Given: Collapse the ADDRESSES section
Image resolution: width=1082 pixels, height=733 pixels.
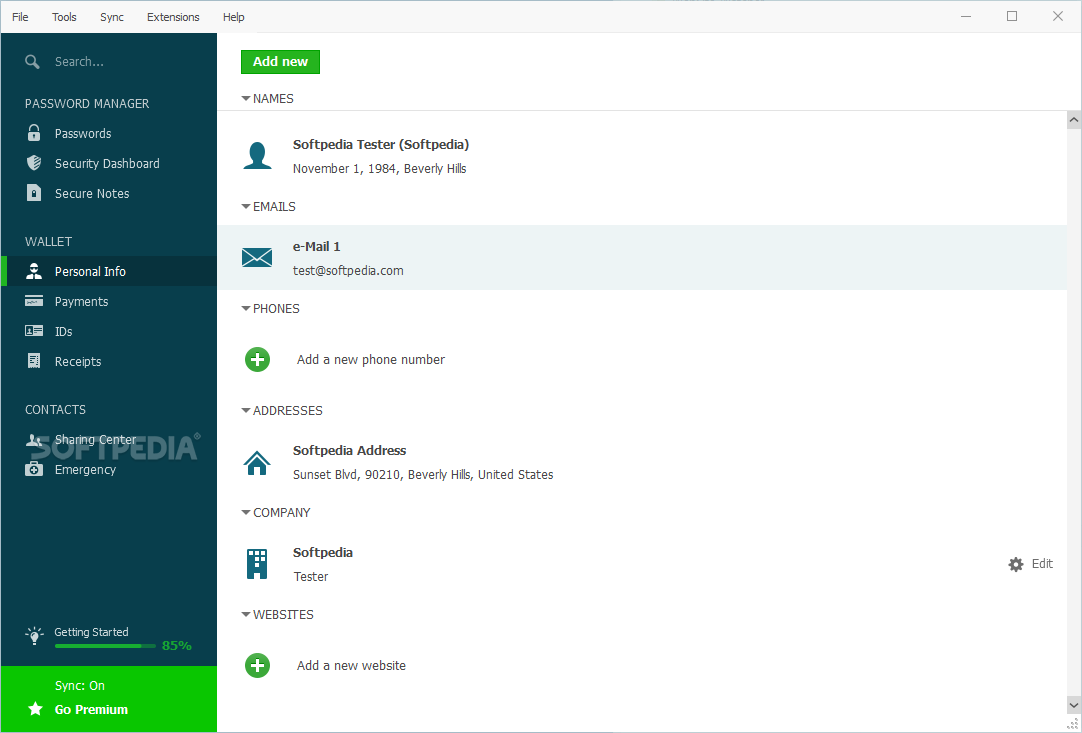Looking at the screenshot, I should pos(246,411).
